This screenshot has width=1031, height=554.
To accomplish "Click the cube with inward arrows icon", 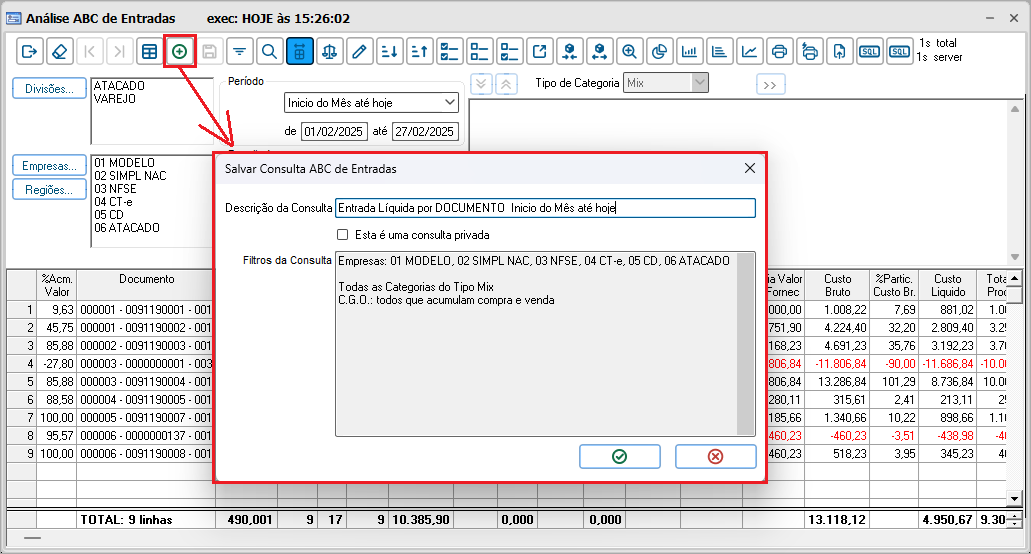I will coord(570,51).
